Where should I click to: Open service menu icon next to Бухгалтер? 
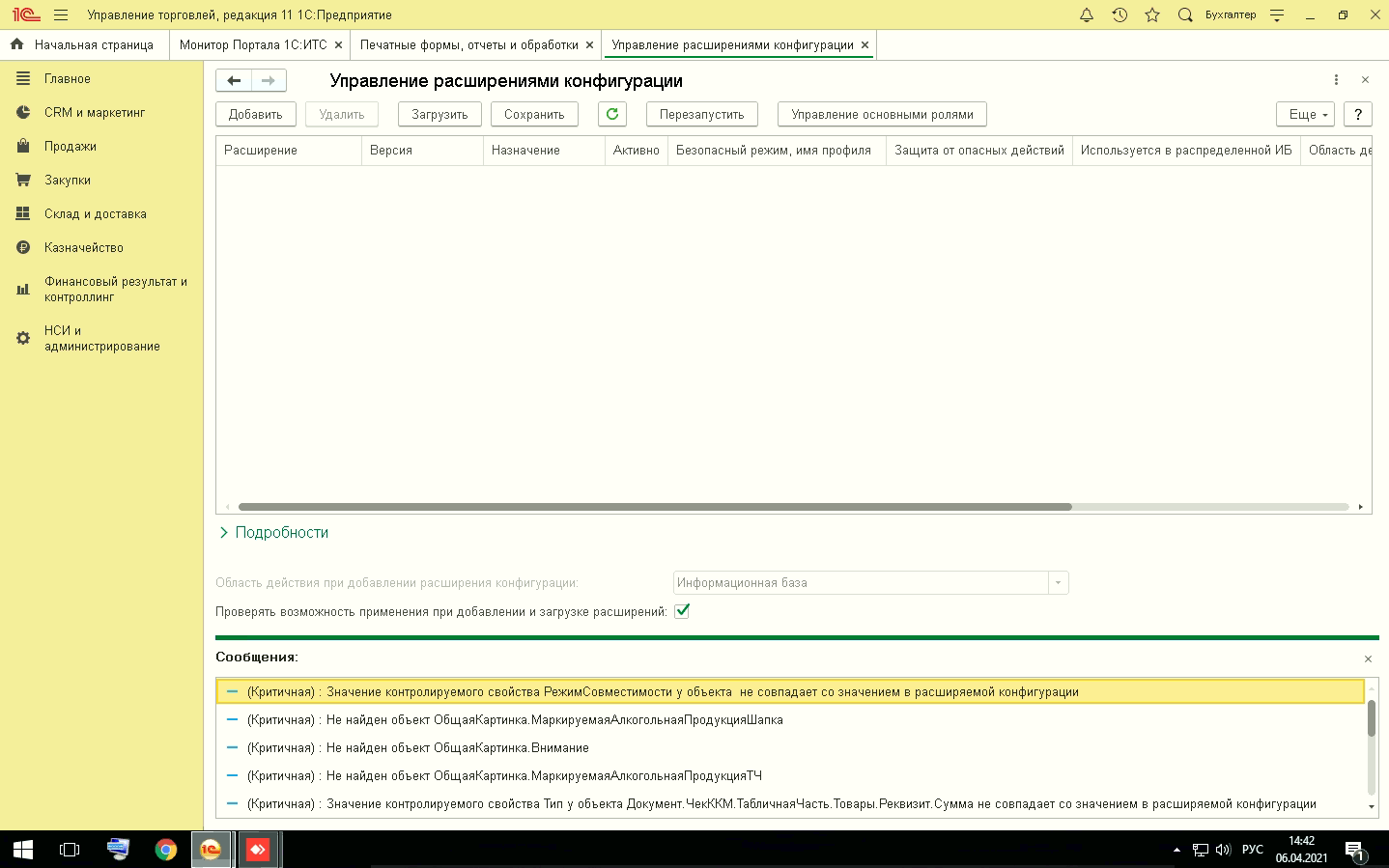(1277, 15)
